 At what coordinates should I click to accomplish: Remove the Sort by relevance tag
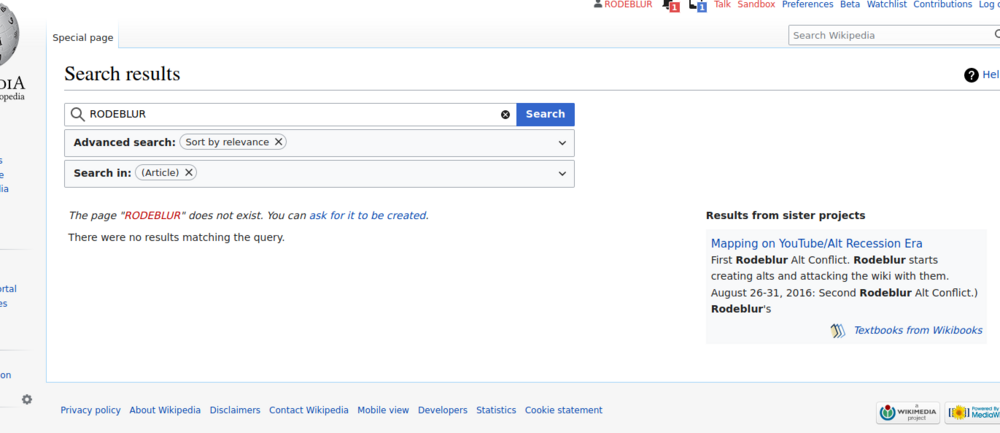[278, 142]
